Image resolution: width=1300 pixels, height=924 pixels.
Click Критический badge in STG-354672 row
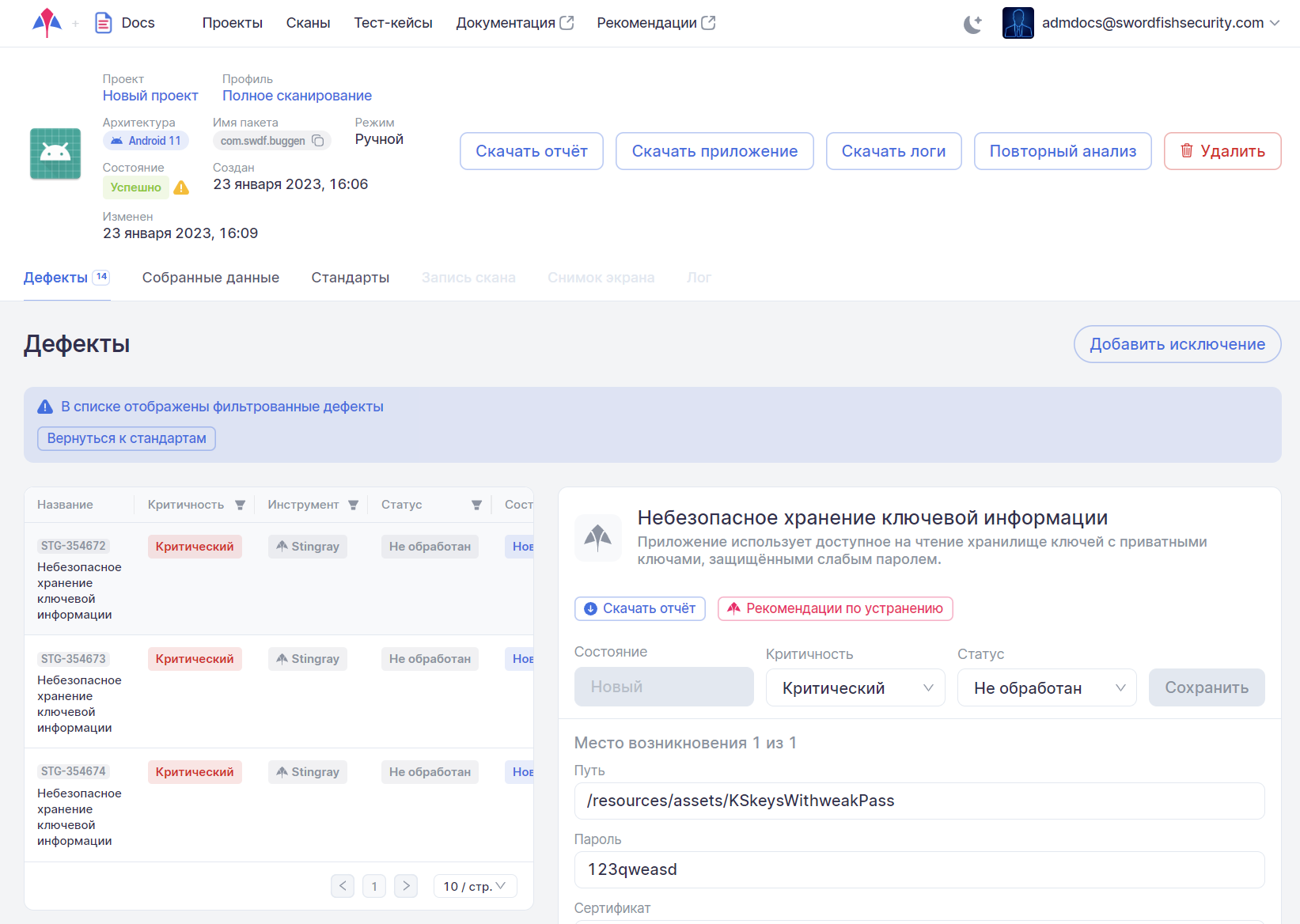tap(195, 547)
